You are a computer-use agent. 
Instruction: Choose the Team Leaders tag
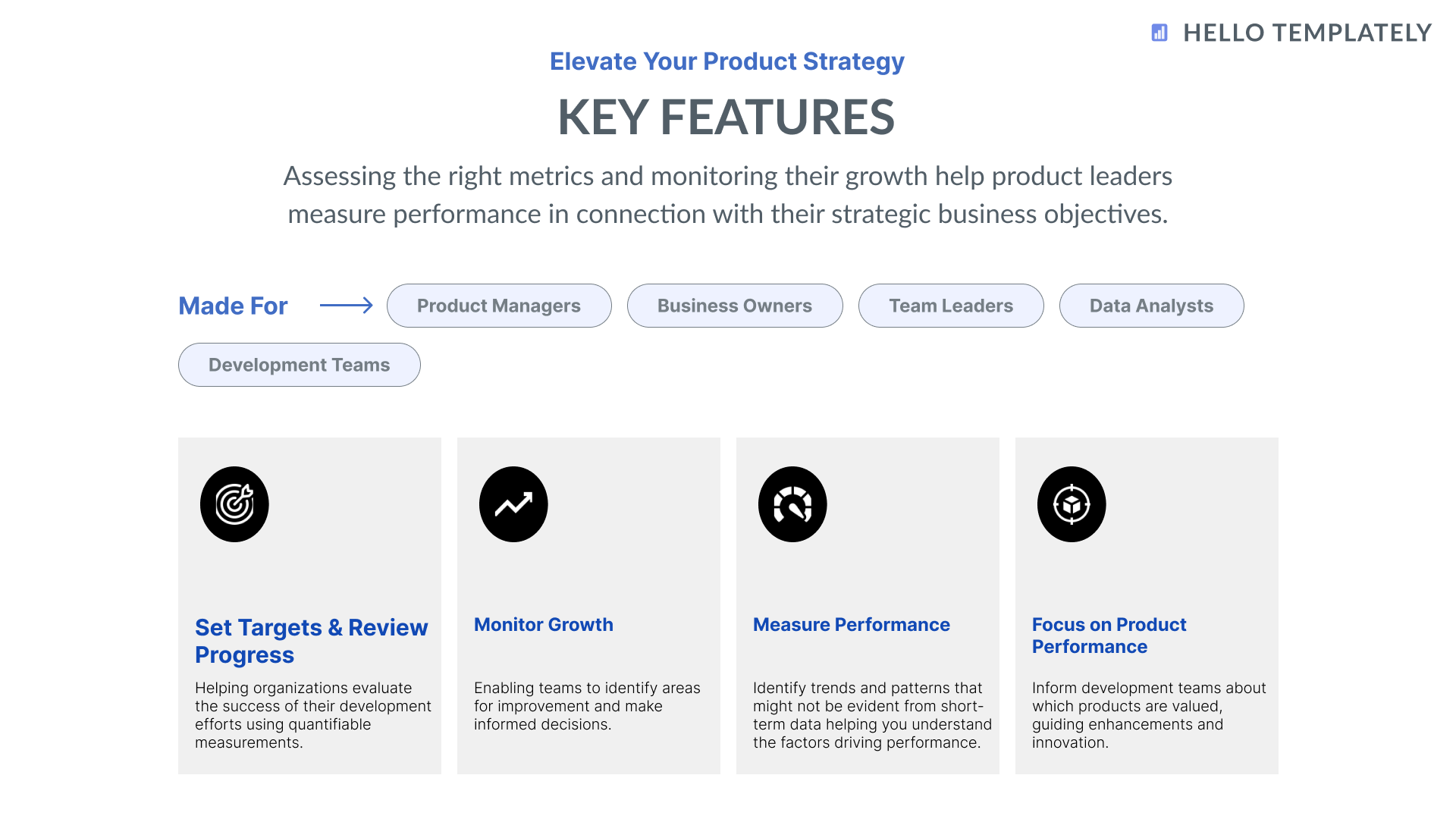click(x=951, y=306)
